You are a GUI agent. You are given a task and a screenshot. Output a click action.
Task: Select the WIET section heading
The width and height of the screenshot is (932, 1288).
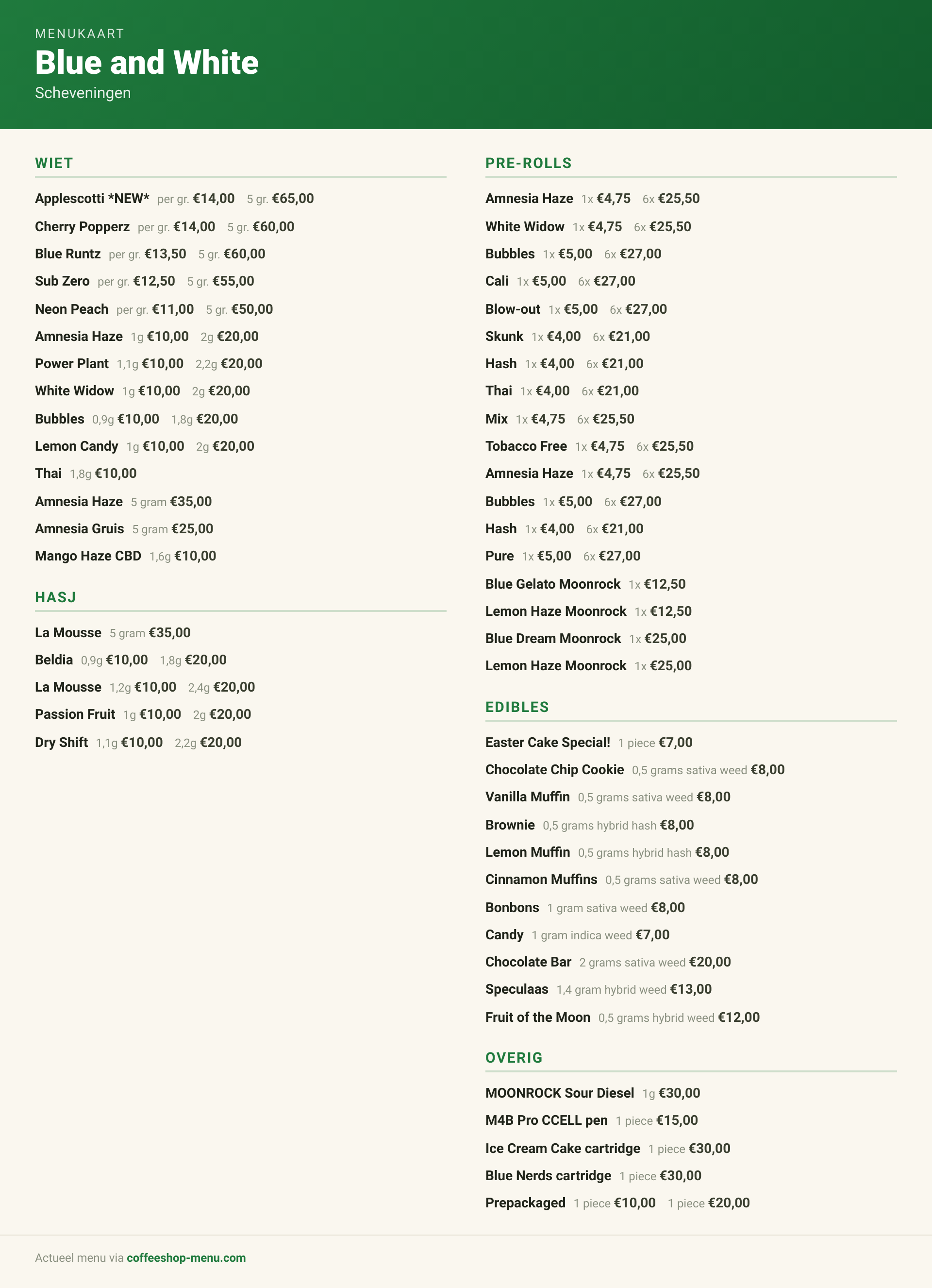click(x=54, y=163)
